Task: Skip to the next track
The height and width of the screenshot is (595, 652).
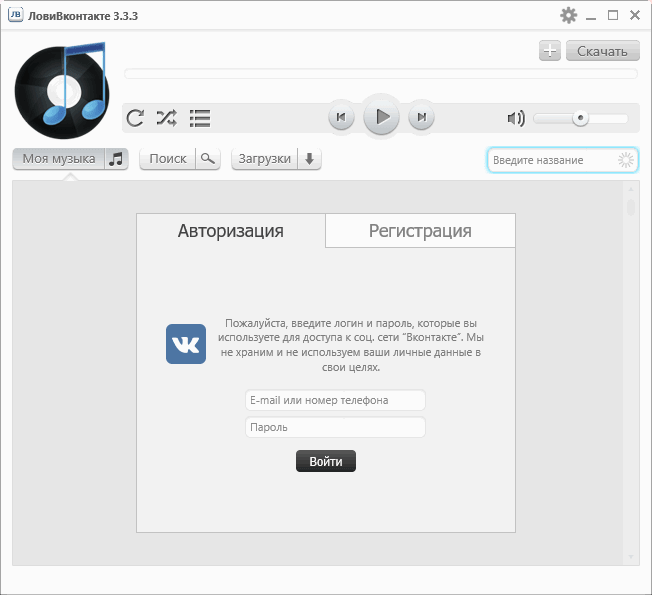Action: coord(421,117)
